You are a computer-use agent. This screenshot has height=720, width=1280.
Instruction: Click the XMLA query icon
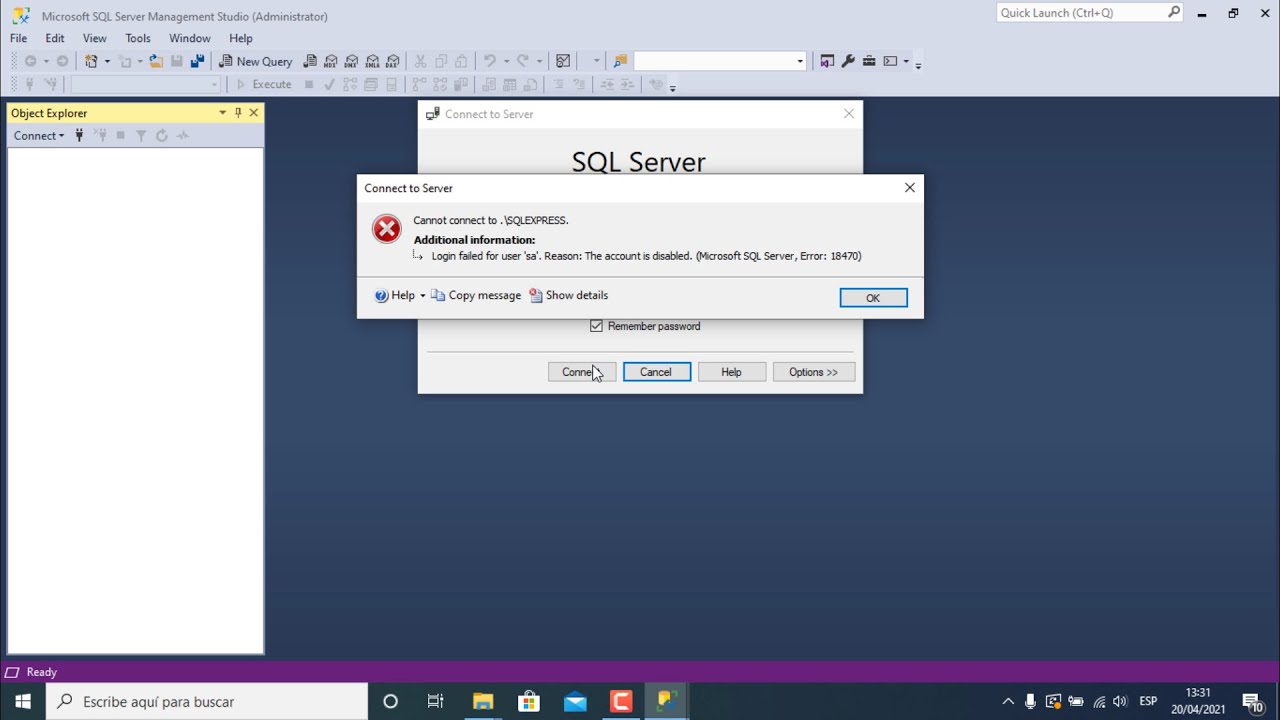pyautogui.click(x=372, y=61)
